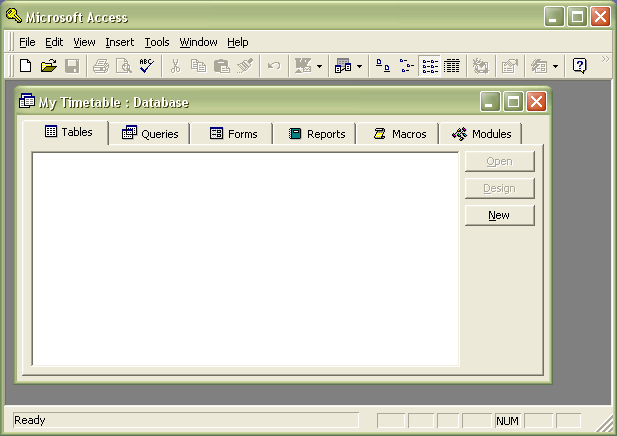Open a database using the folder icon
617x436 pixels.
point(49,66)
